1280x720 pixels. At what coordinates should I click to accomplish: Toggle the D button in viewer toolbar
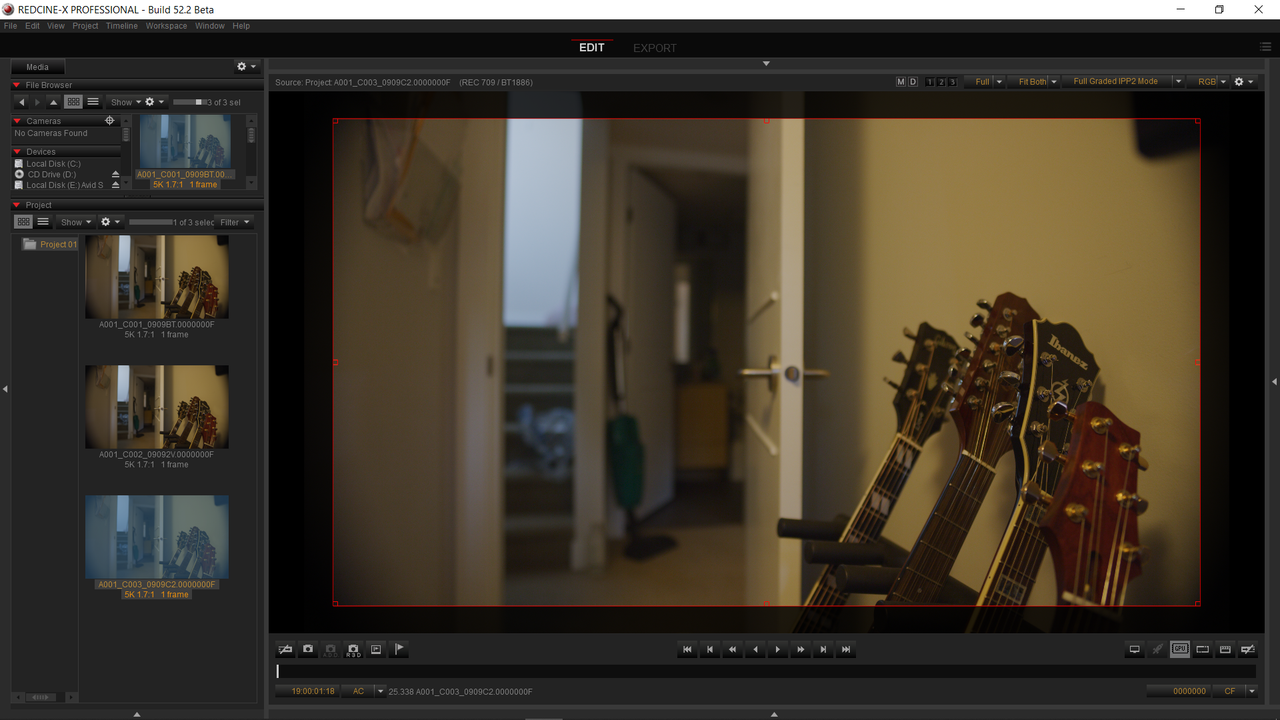click(x=913, y=82)
